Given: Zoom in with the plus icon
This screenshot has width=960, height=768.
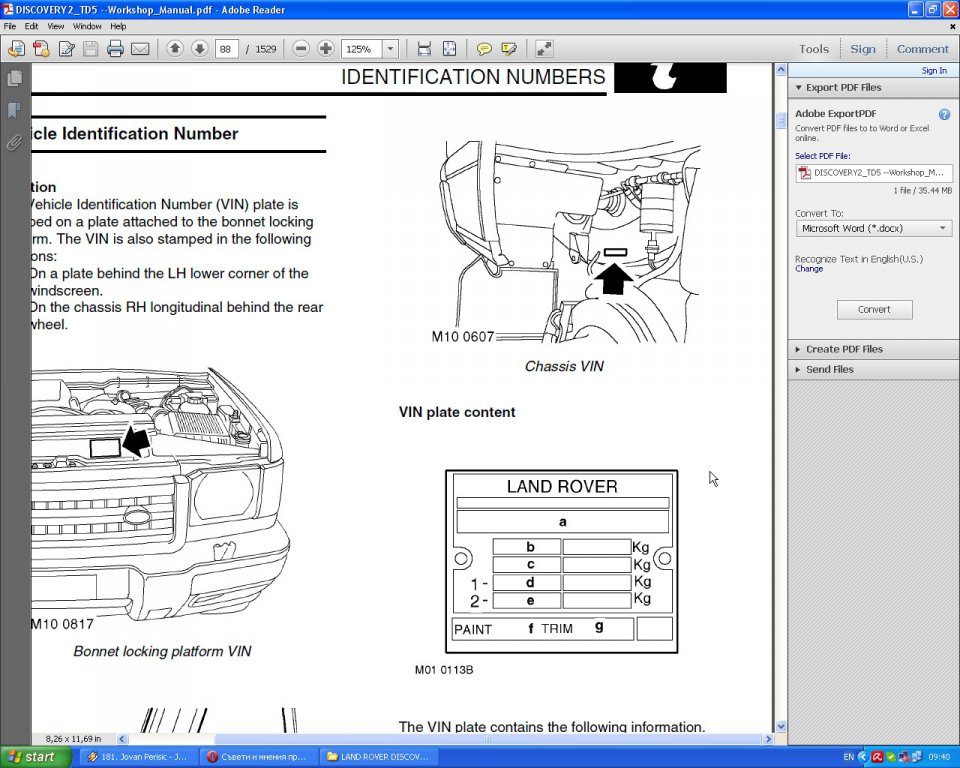Looking at the screenshot, I should pyautogui.click(x=326, y=48).
